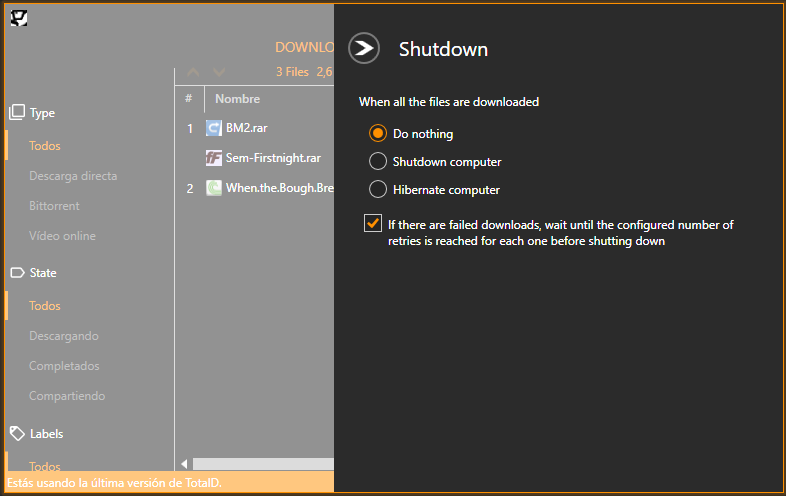Click the TotalD app logo icon
786x496 pixels.
19,18
